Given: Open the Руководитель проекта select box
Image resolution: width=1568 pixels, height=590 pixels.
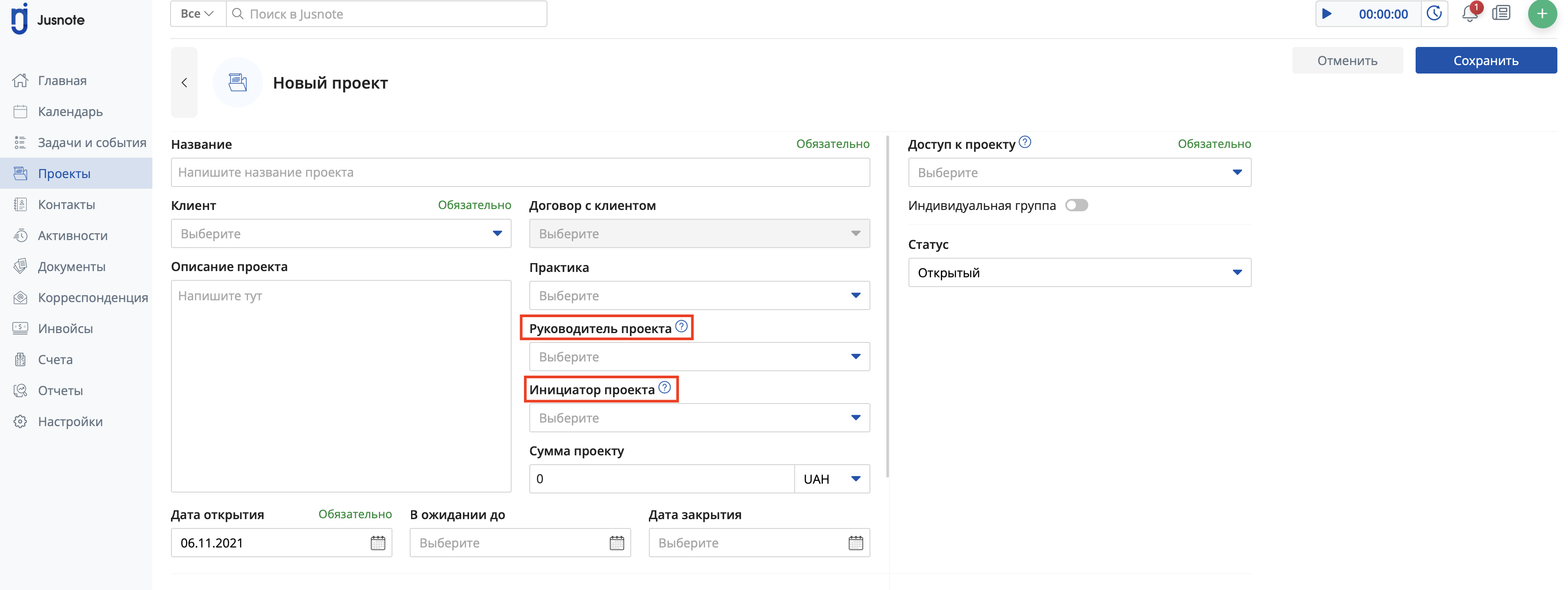Looking at the screenshot, I should coord(699,356).
